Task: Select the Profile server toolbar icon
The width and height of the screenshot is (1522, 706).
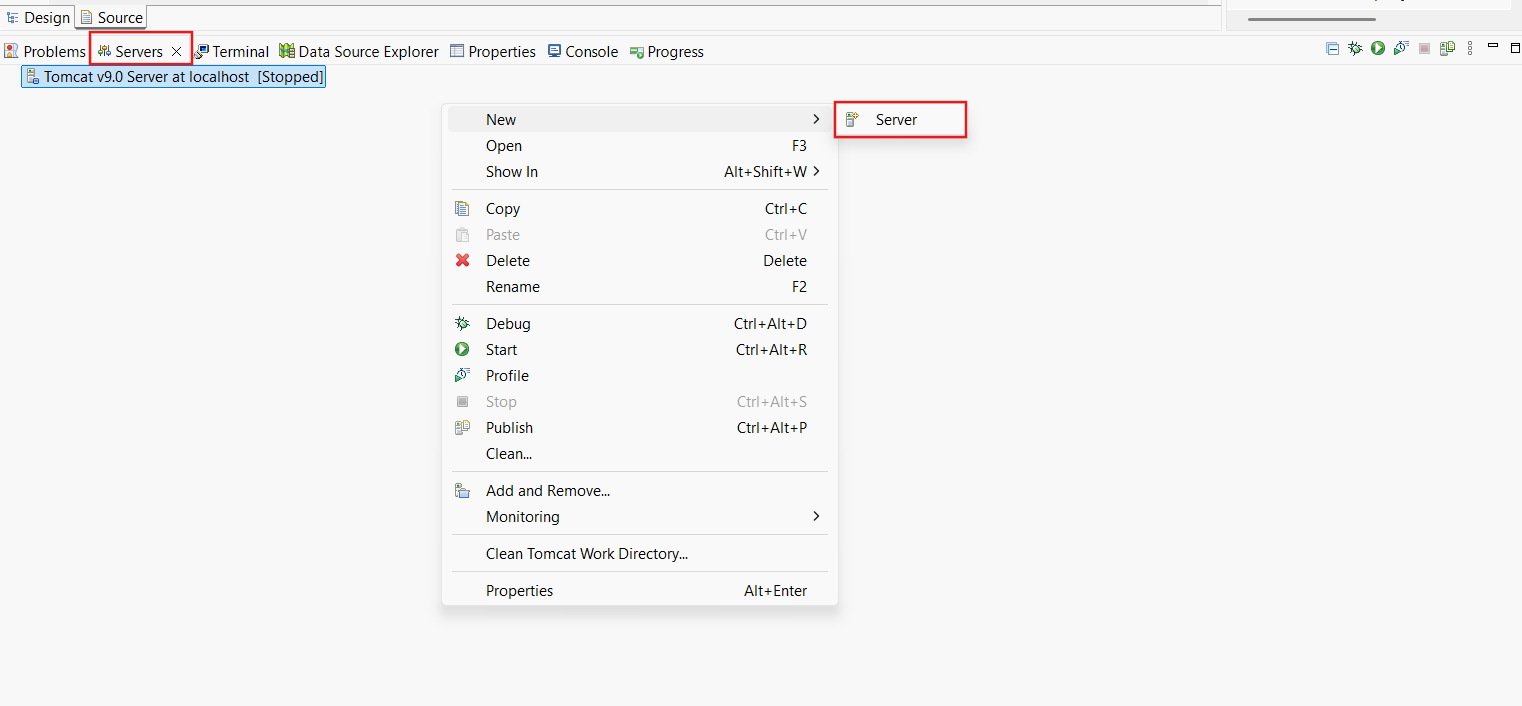Action: (1400, 48)
